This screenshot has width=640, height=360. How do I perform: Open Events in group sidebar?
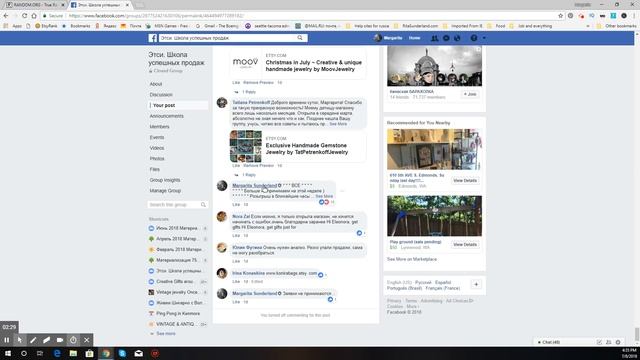pyautogui.click(x=157, y=137)
